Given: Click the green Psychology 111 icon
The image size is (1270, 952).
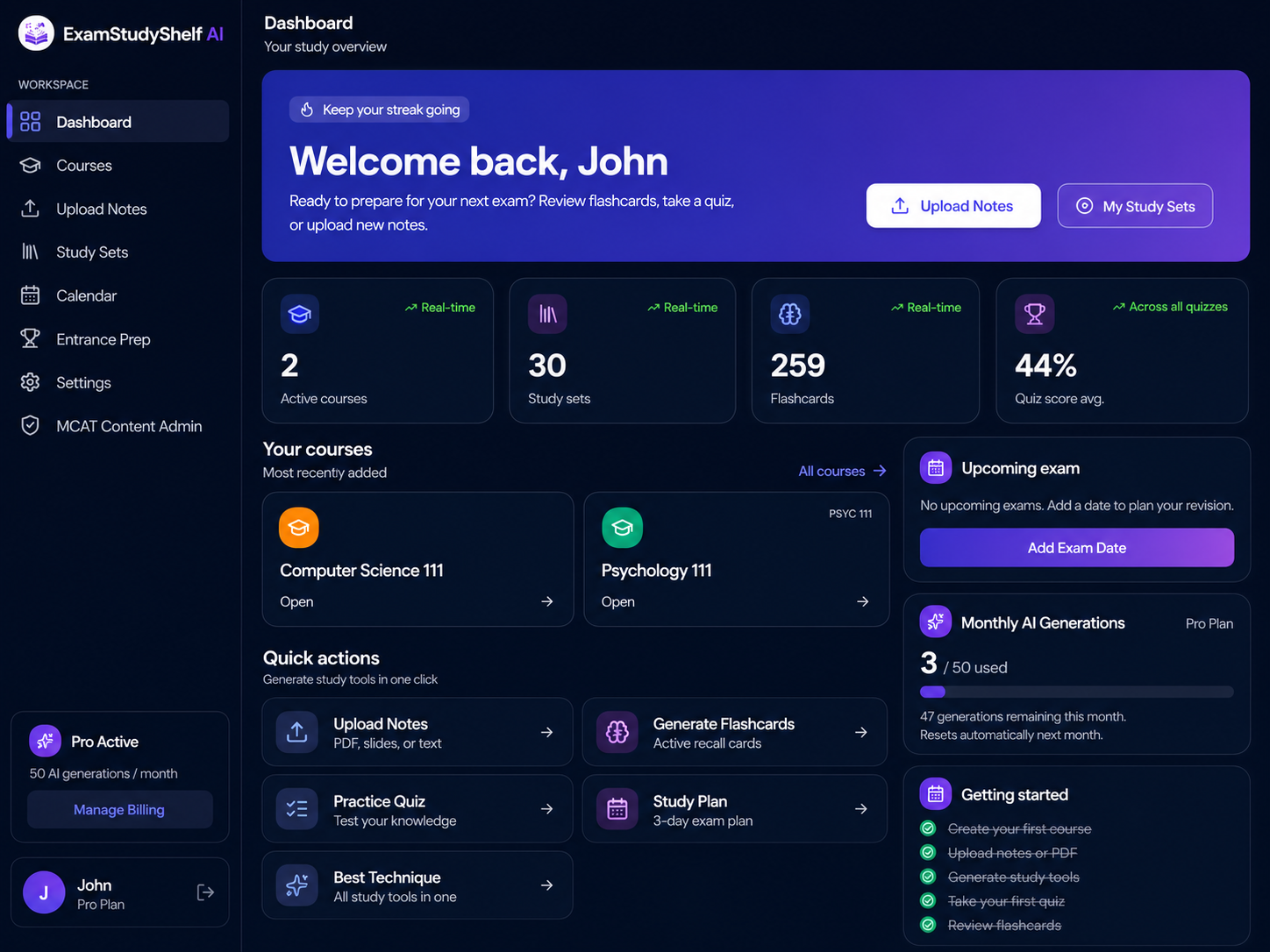Looking at the screenshot, I should [x=623, y=528].
